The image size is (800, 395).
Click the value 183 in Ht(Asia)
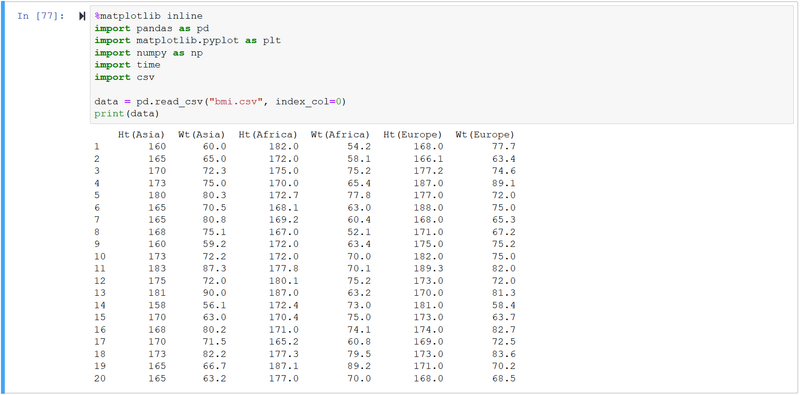pyautogui.click(x=158, y=268)
